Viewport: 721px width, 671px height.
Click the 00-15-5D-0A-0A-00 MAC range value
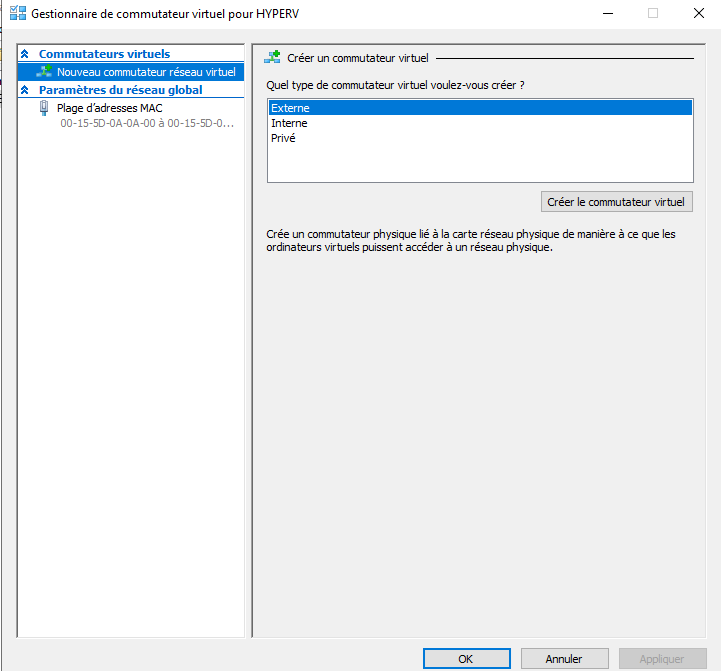pos(146,124)
